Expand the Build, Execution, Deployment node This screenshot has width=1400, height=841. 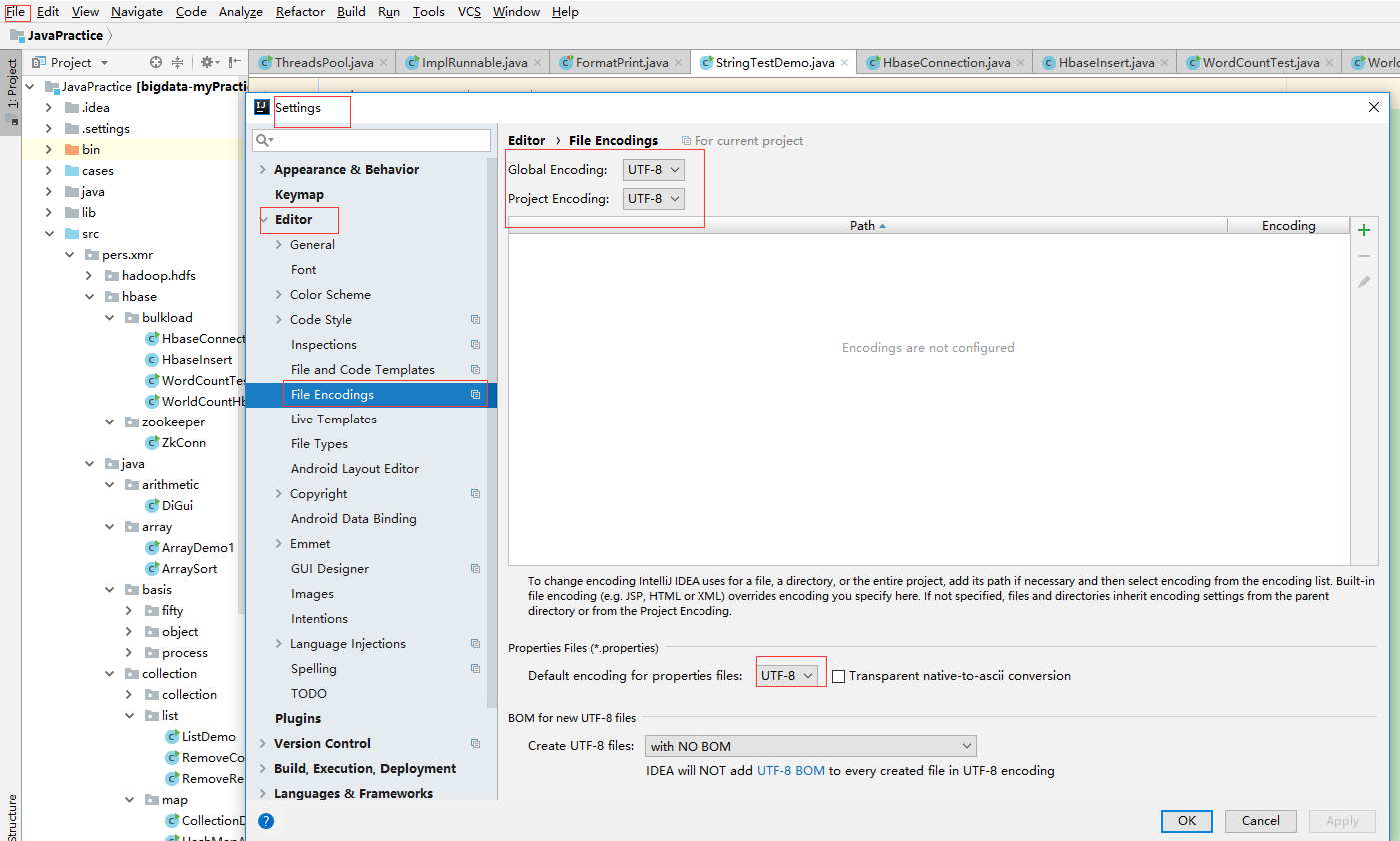pyautogui.click(x=263, y=769)
